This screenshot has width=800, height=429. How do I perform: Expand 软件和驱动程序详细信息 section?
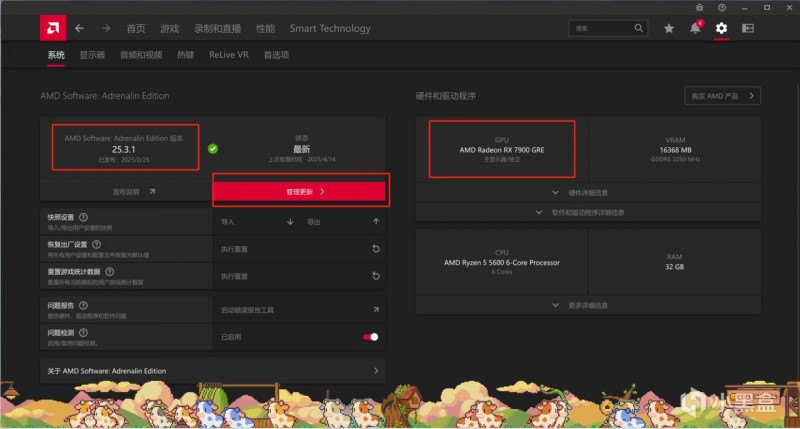click(588, 212)
